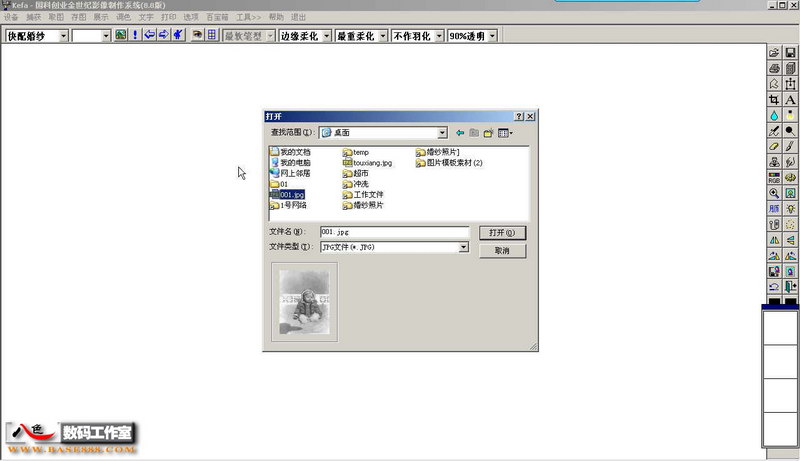This screenshot has height=461, width=800.
Task: Open the 打印 menu
Action: pos(168,17)
